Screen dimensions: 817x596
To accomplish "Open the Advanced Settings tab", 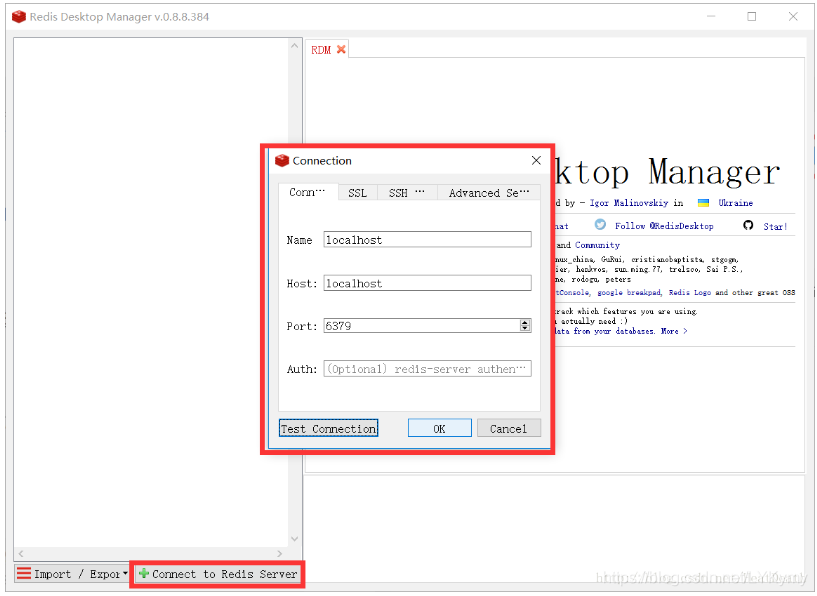I will click(489, 193).
